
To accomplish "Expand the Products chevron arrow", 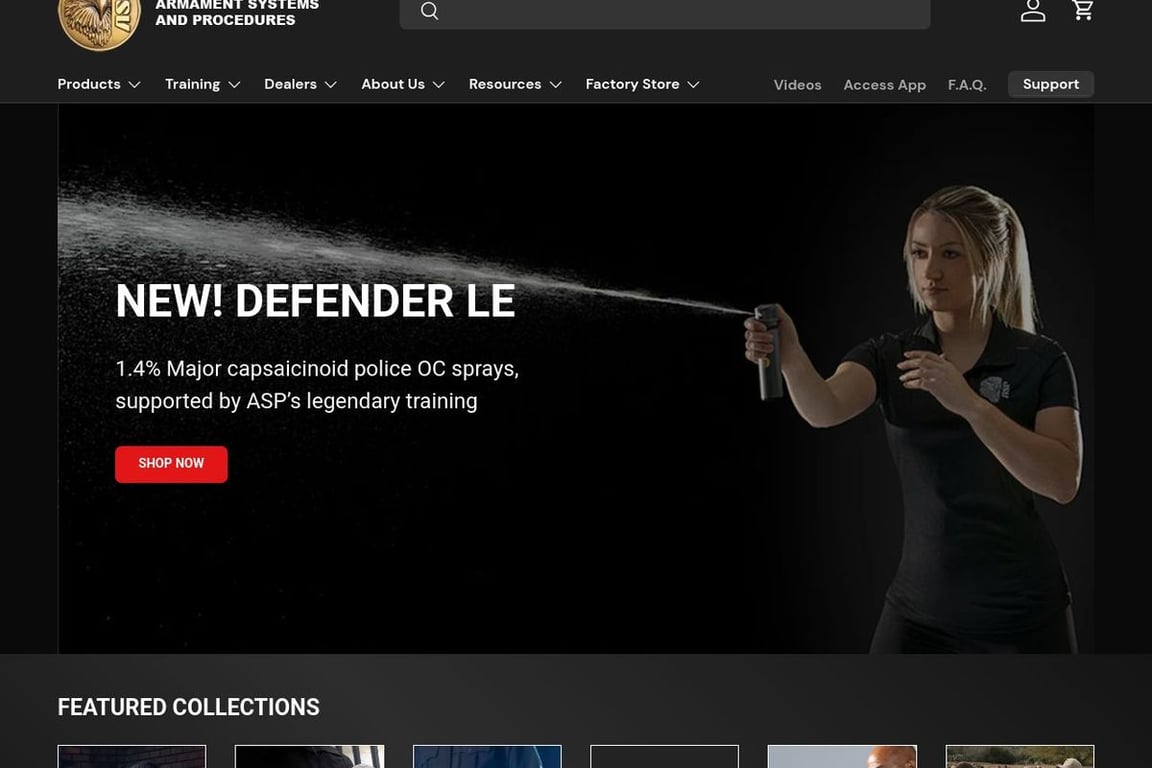I will click(x=134, y=85).
